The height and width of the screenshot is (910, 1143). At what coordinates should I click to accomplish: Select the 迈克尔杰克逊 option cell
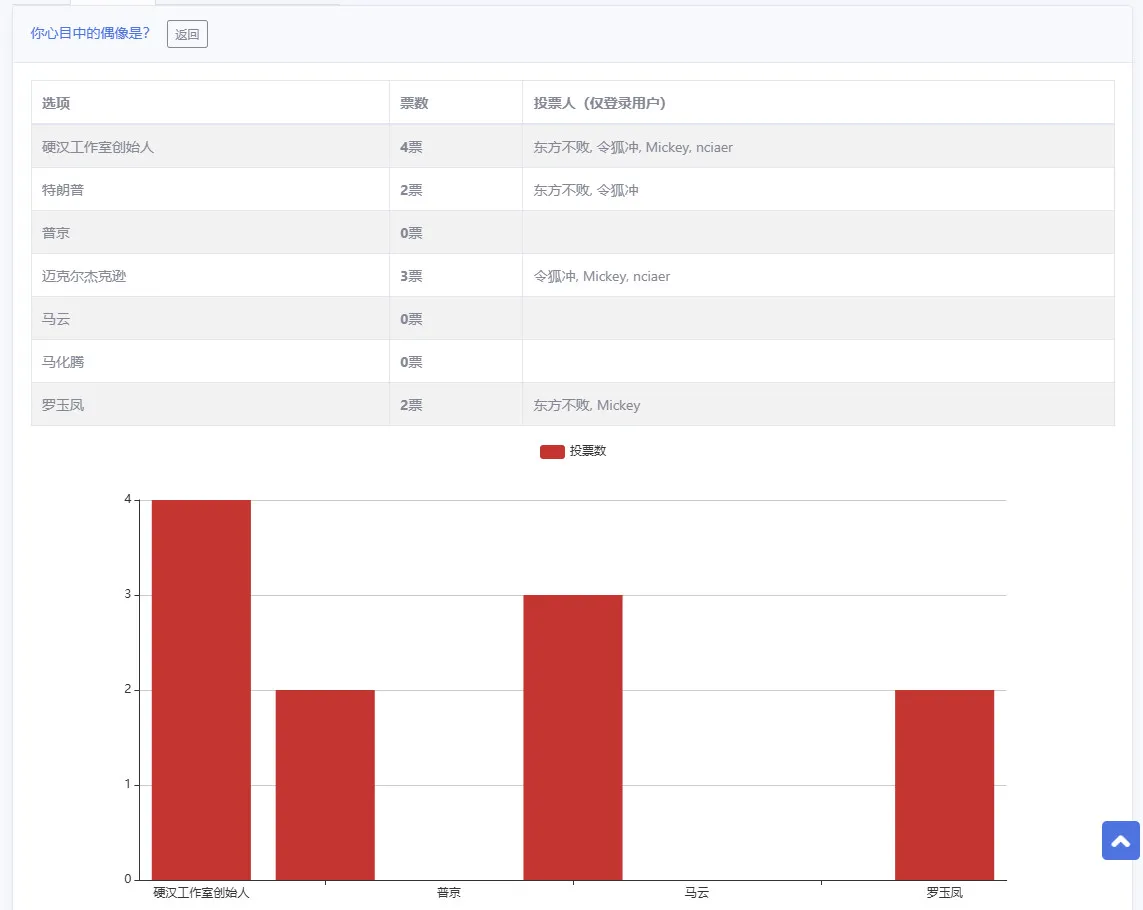pos(210,276)
